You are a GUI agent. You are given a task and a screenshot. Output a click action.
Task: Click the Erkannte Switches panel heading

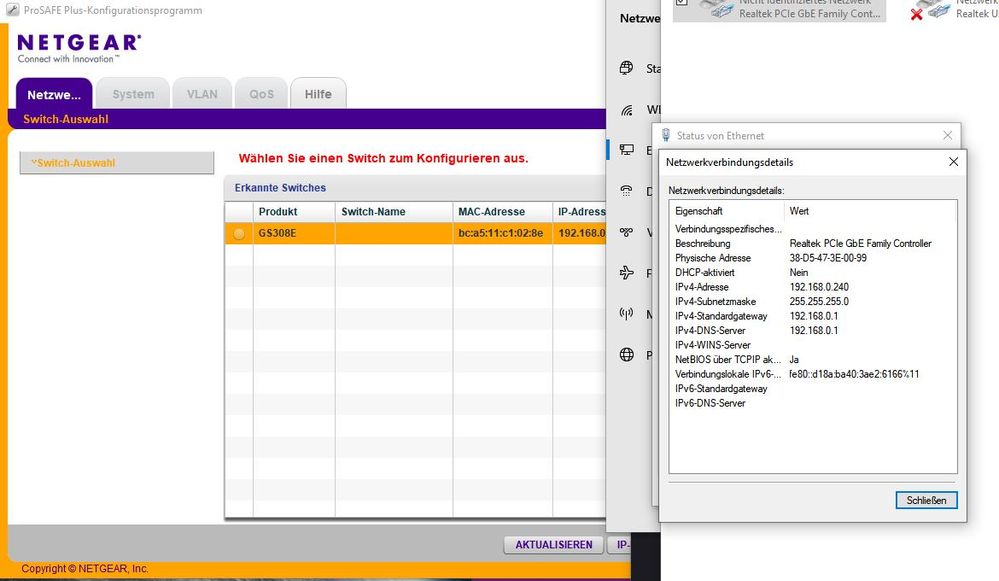tap(280, 188)
